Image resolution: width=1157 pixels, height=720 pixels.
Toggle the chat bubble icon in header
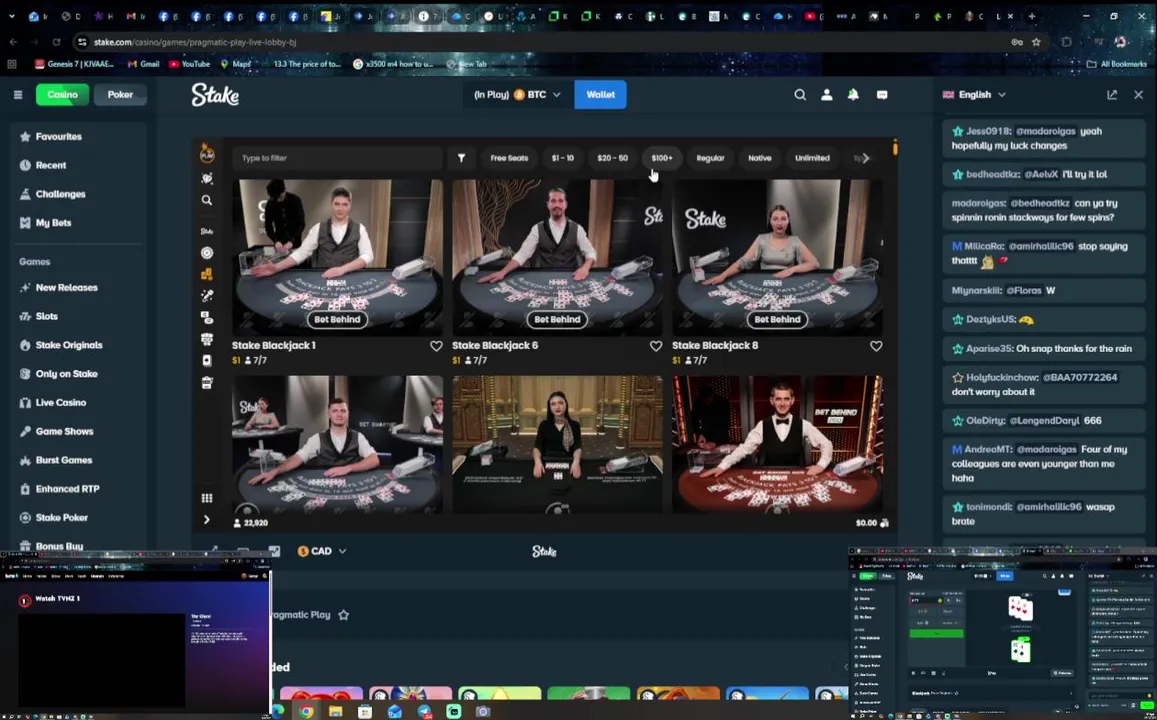pos(882,94)
